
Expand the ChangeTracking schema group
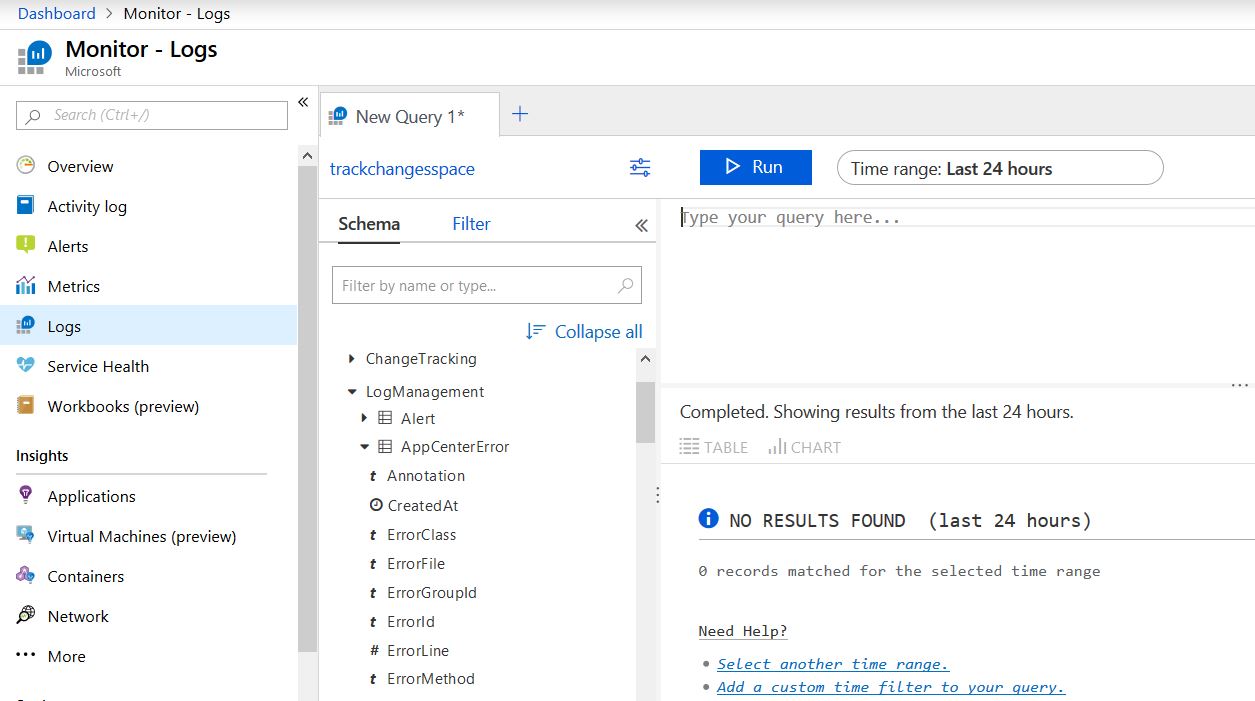(352, 359)
